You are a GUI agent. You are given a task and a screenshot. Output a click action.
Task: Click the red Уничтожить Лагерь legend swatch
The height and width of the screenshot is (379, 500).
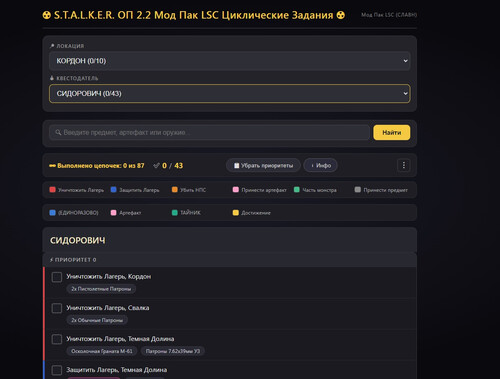(x=52, y=190)
